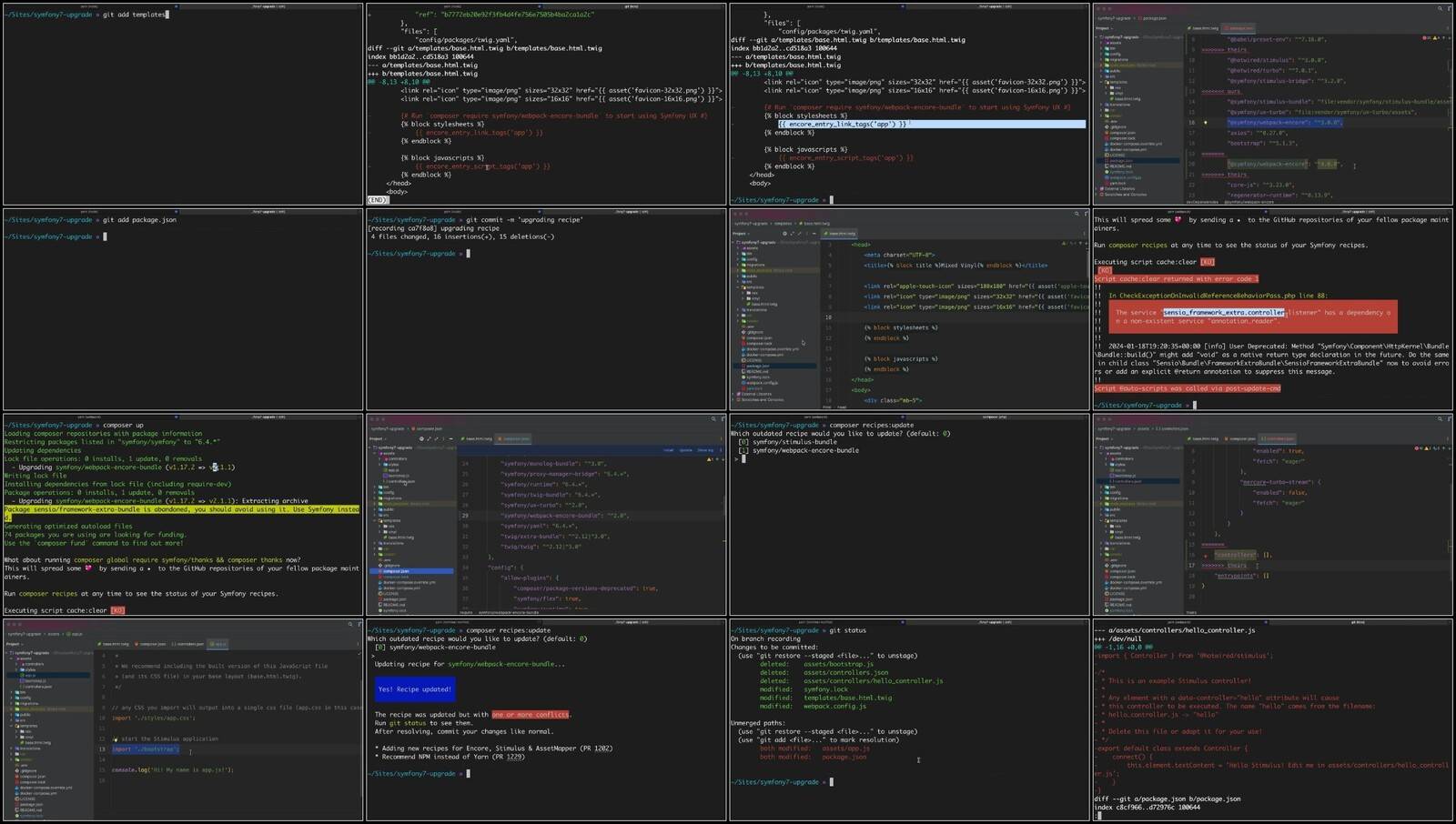Viewport: 1456px width, 824px height.
Task: Switch to base.html.twig tab in composer.json window
Action: pos(478,438)
